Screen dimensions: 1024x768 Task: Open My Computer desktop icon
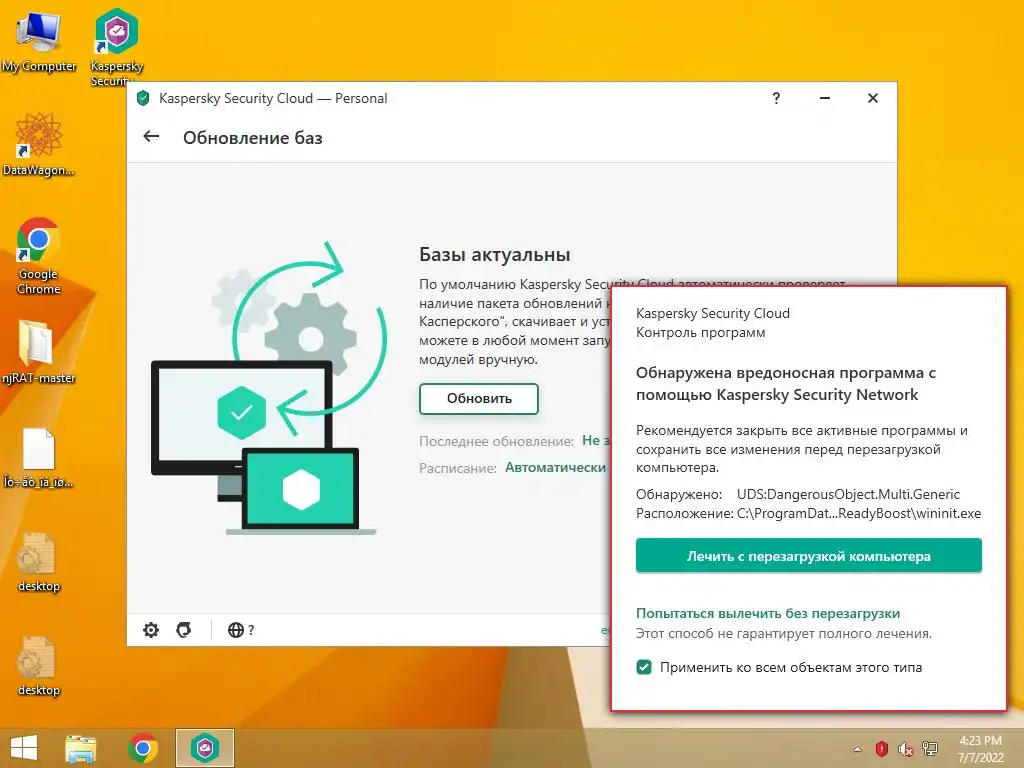click(39, 42)
